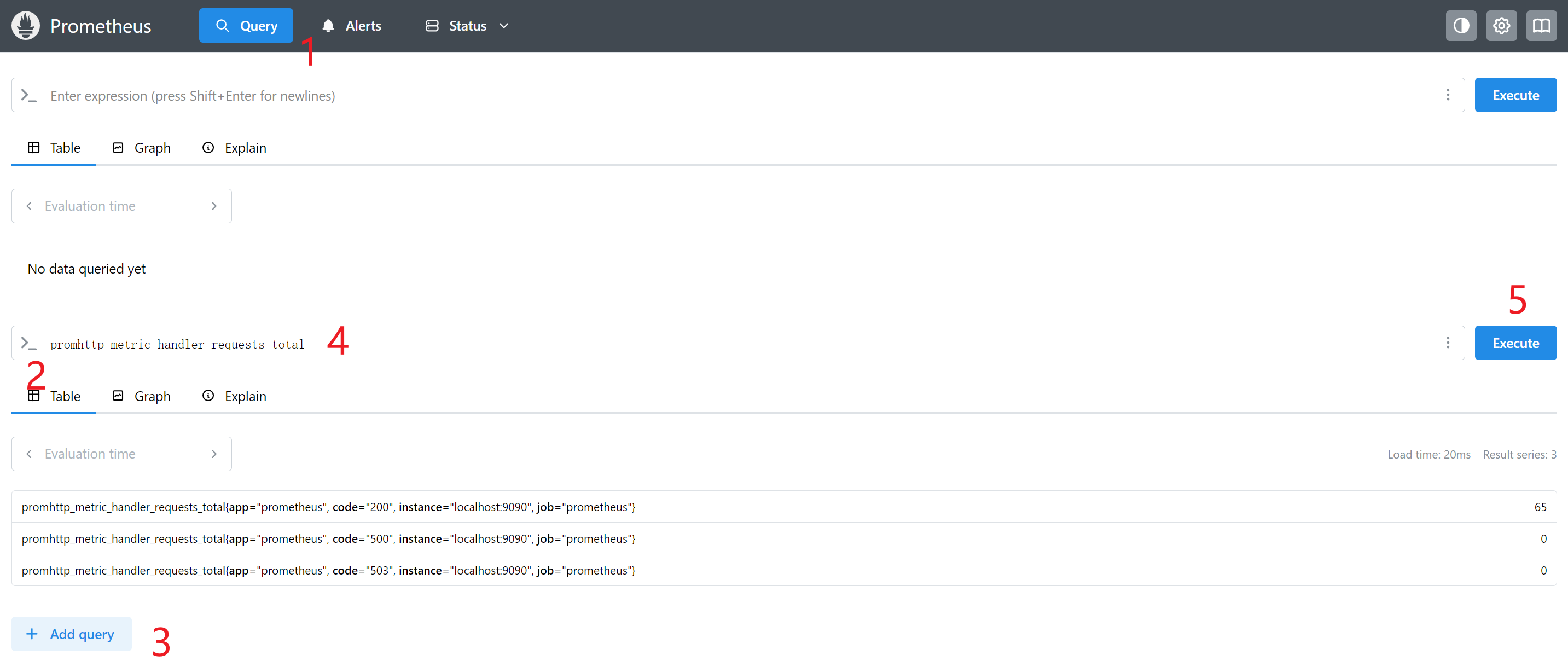Image resolution: width=1568 pixels, height=661 pixels.
Task: Click the terminal prompt icon of first query
Action: click(x=28, y=96)
